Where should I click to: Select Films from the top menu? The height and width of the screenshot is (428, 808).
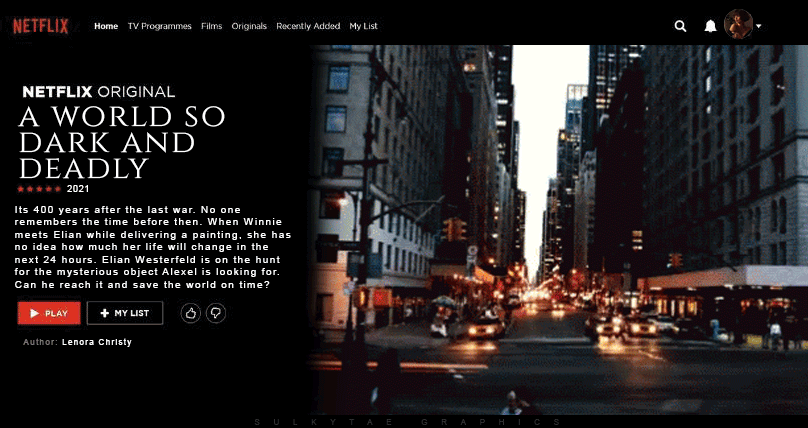tap(211, 26)
